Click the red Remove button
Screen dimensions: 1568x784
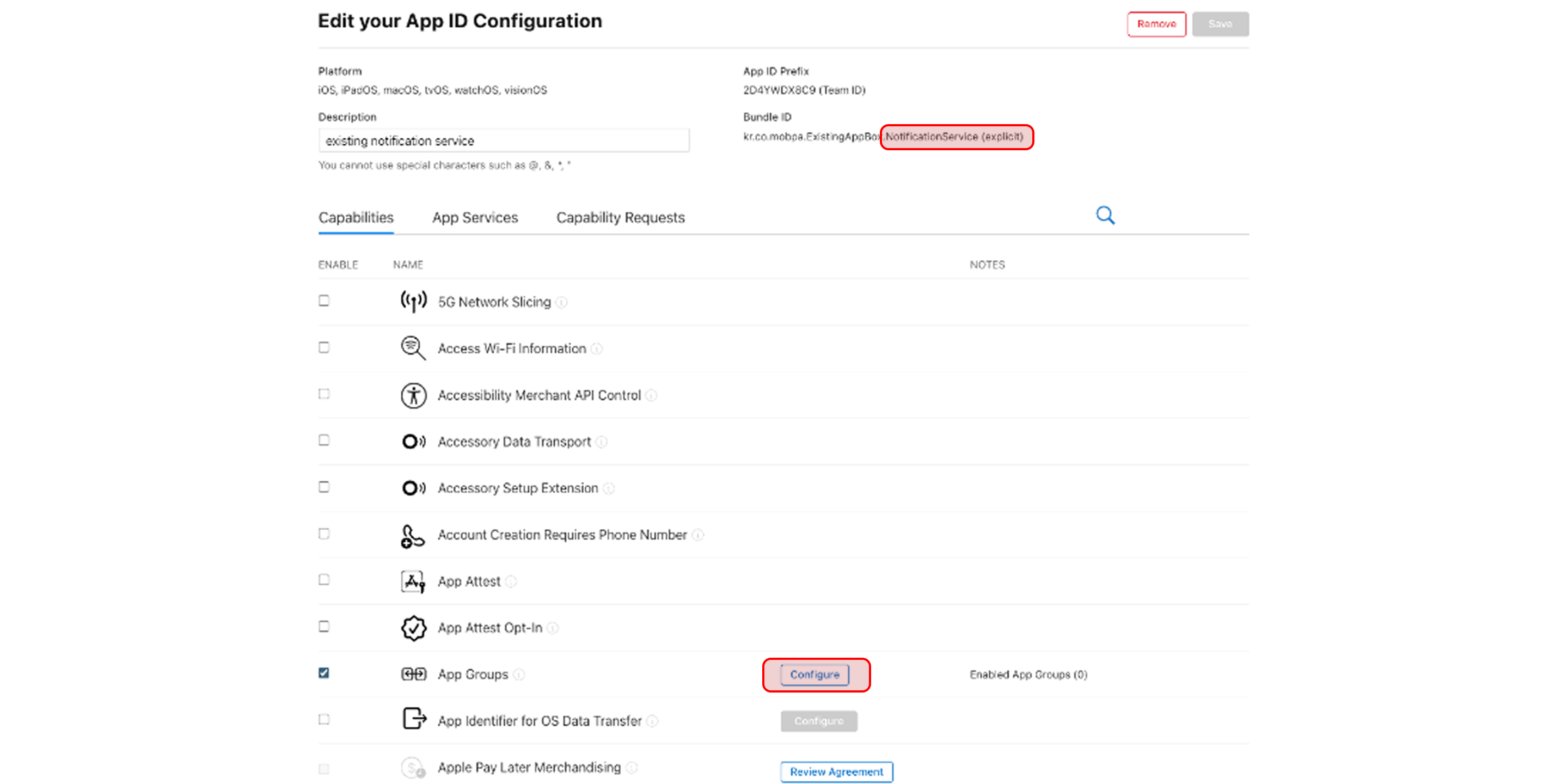coord(1156,24)
